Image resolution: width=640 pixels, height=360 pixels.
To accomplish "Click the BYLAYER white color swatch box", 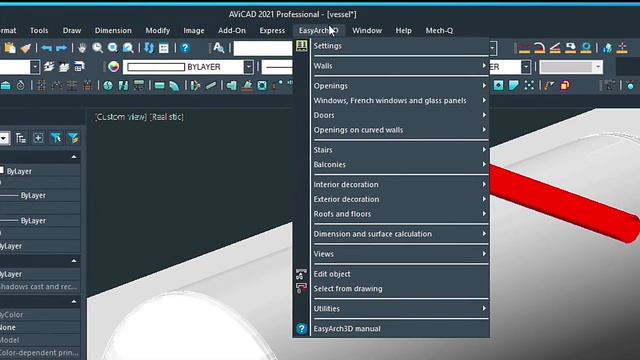I will coord(156,67).
